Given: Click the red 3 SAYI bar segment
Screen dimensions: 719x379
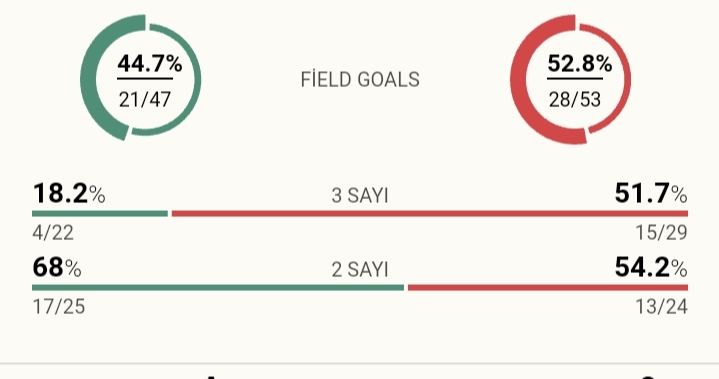Looking at the screenshot, I should (430, 214).
